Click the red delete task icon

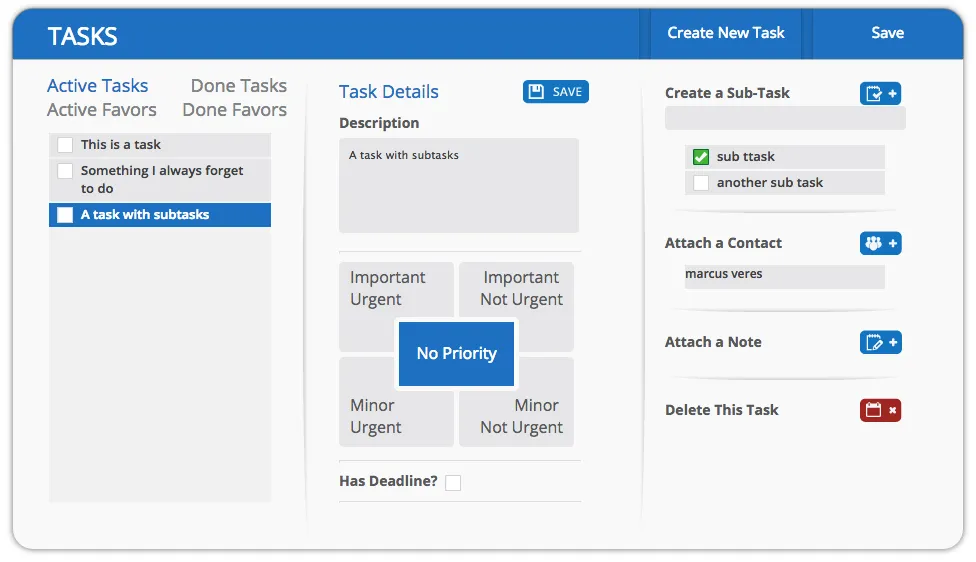pos(880,410)
